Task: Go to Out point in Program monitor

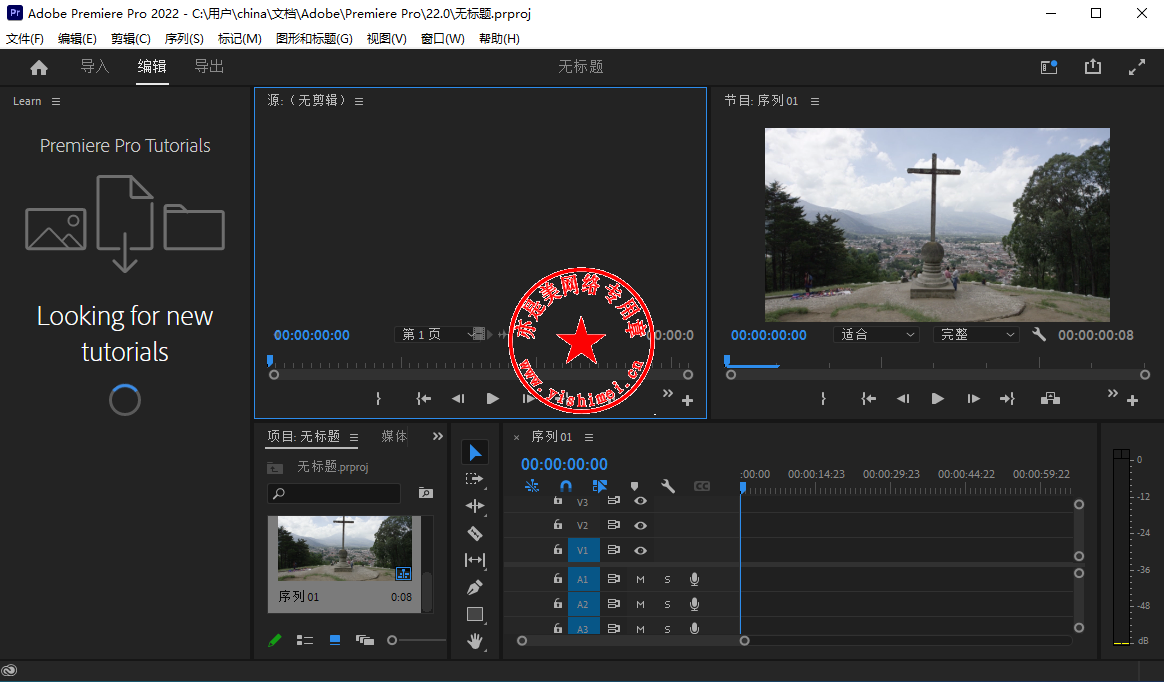Action: (1007, 399)
